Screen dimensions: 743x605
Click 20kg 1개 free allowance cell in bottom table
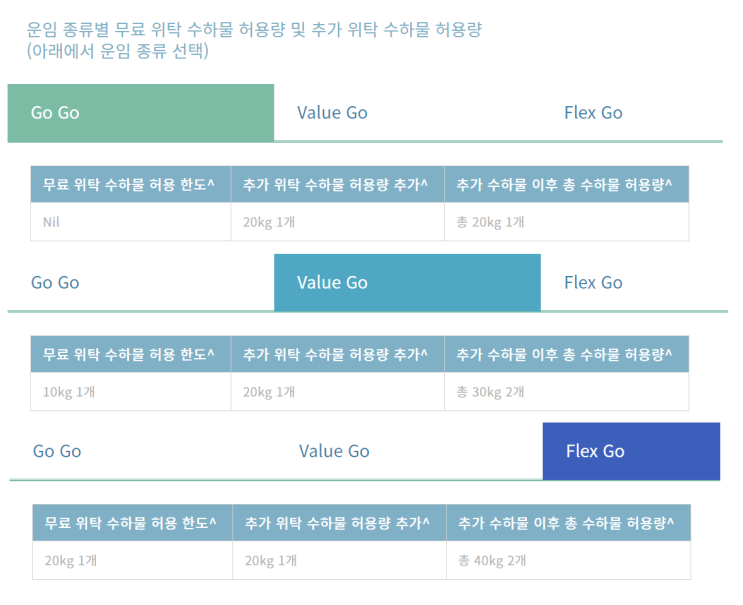coord(71,561)
